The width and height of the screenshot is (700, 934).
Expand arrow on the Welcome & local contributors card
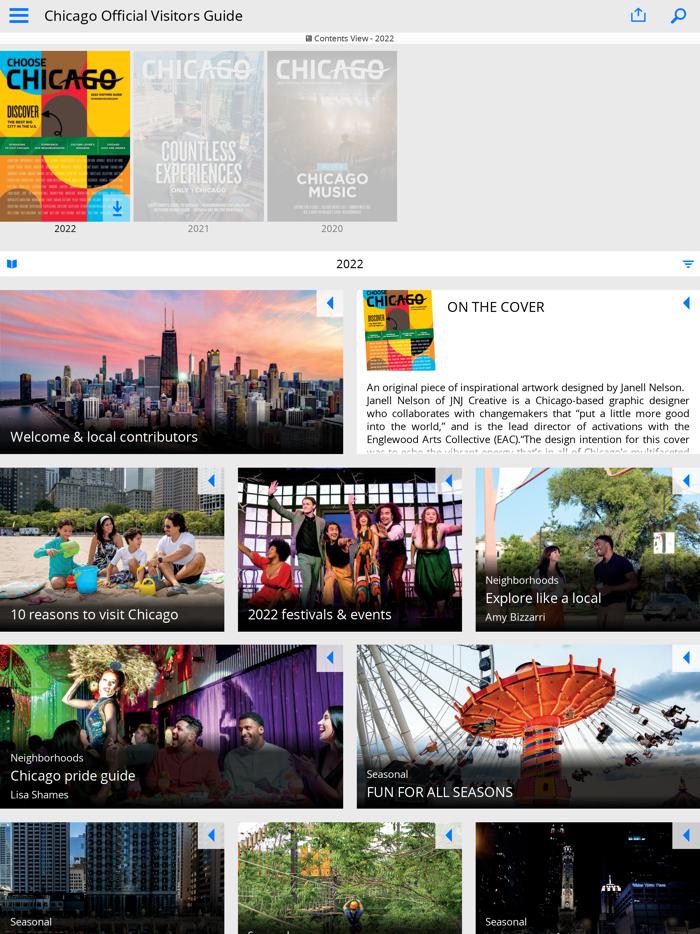pyautogui.click(x=330, y=303)
